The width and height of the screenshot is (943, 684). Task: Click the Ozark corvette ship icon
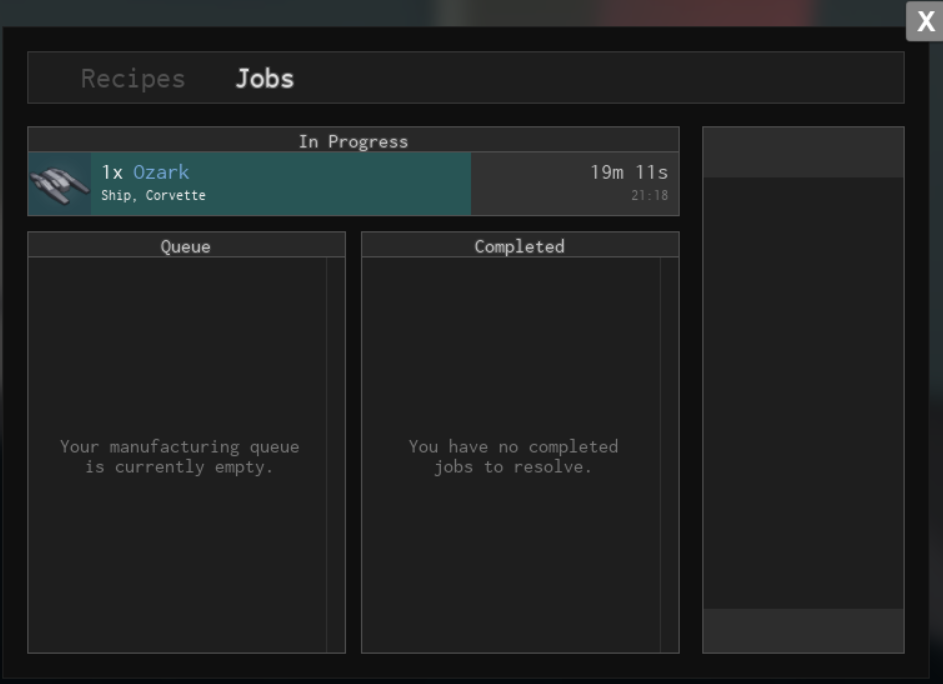click(60, 184)
